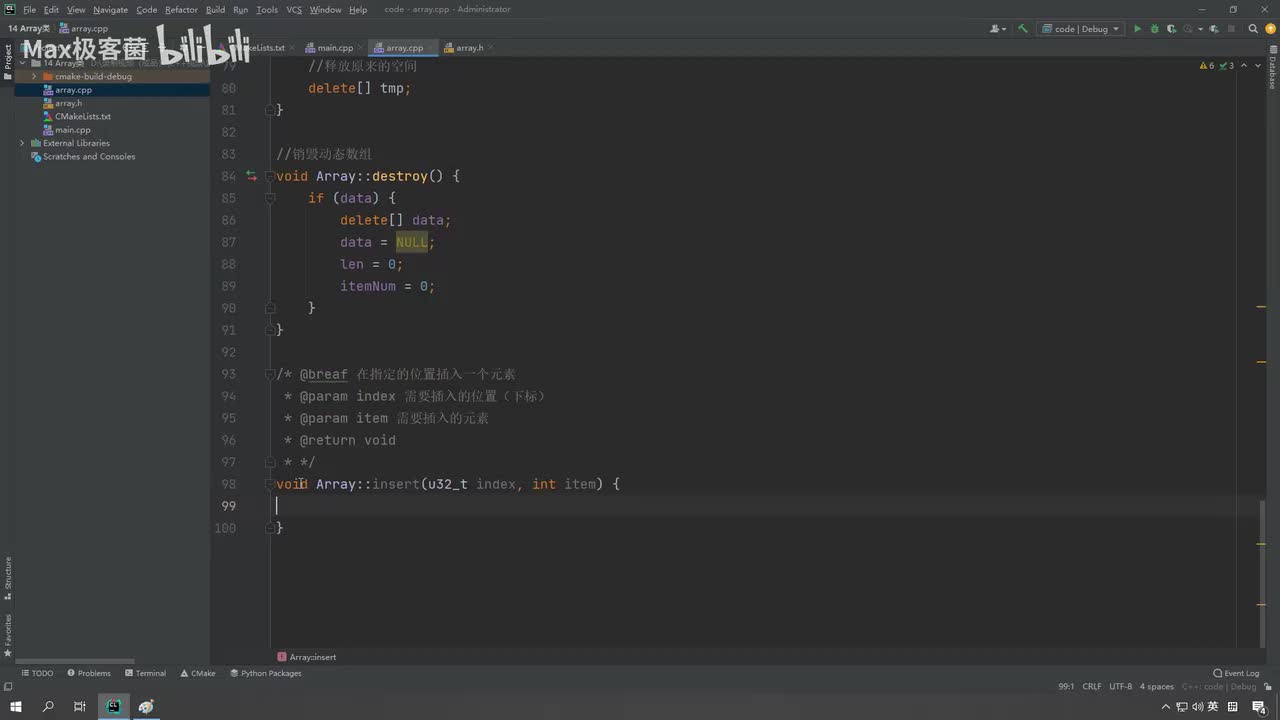Fold the insert function at line 98
Viewport: 1280px width, 720px height.
(x=270, y=484)
